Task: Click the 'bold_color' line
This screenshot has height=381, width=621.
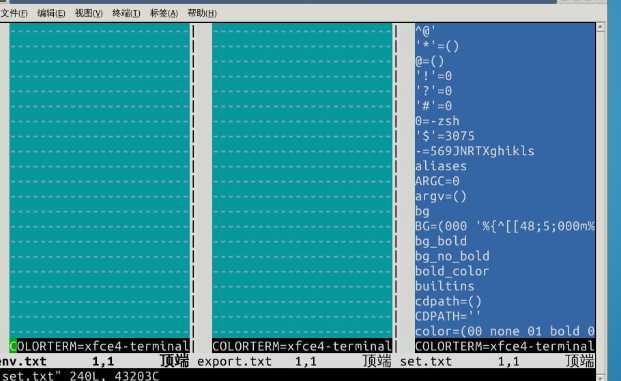Action: point(452,271)
